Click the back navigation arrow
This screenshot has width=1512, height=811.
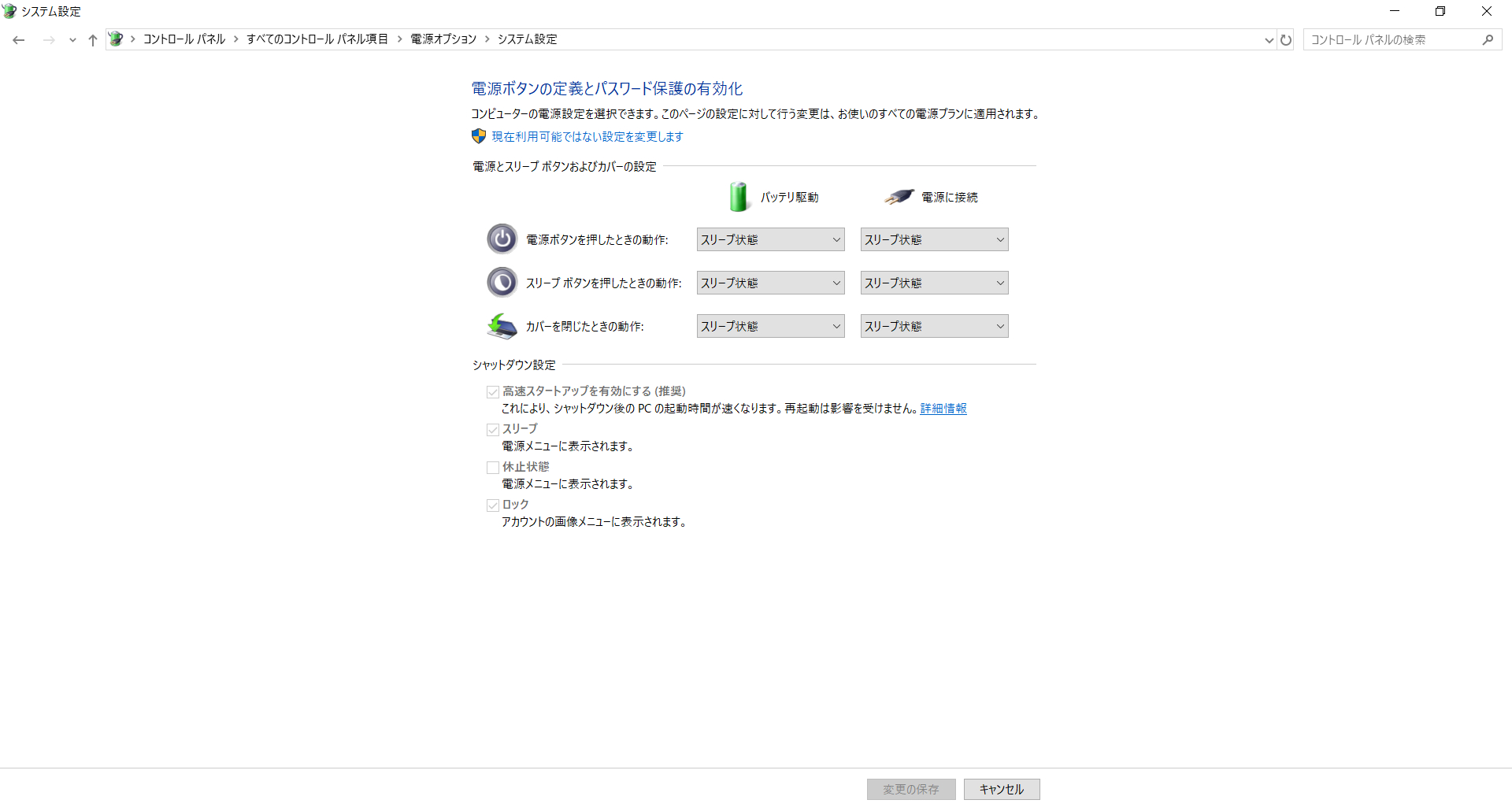click(x=19, y=40)
